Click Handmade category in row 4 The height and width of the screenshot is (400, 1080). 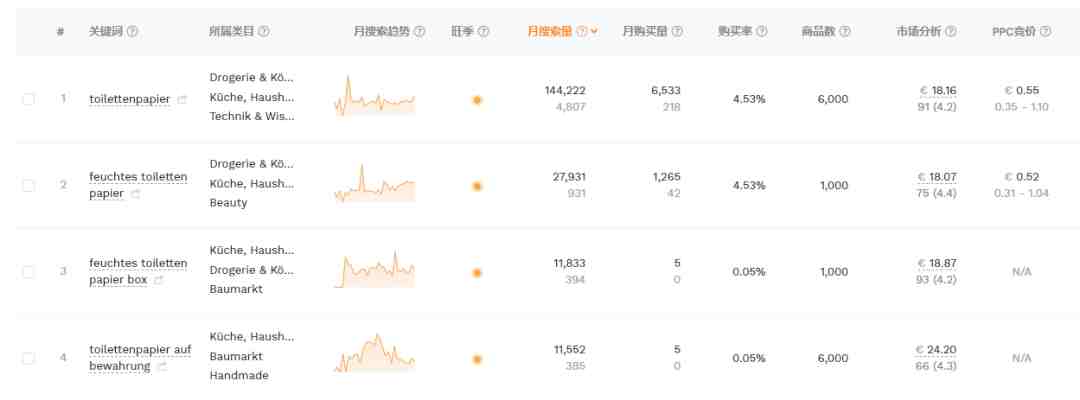[239, 376]
